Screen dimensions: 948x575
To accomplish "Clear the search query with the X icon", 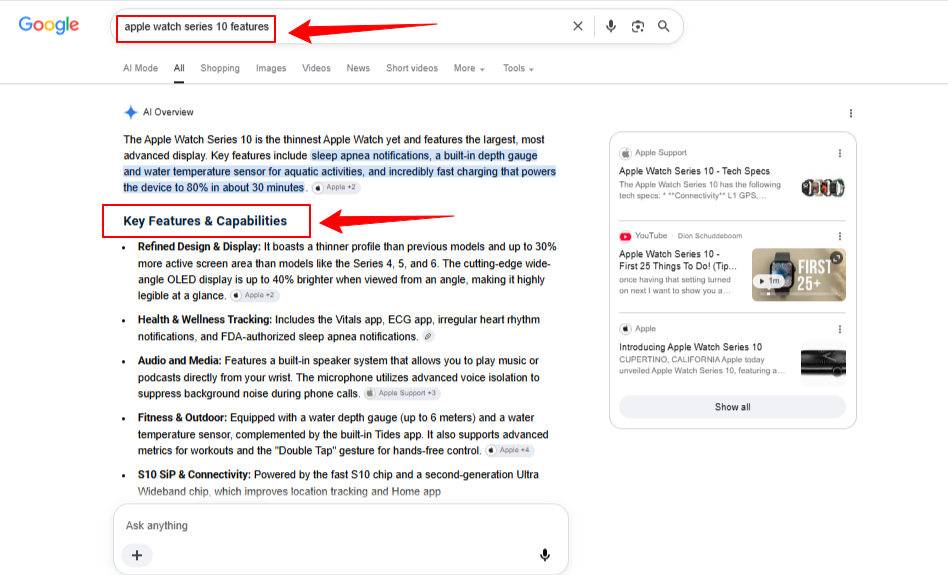I will (x=578, y=26).
